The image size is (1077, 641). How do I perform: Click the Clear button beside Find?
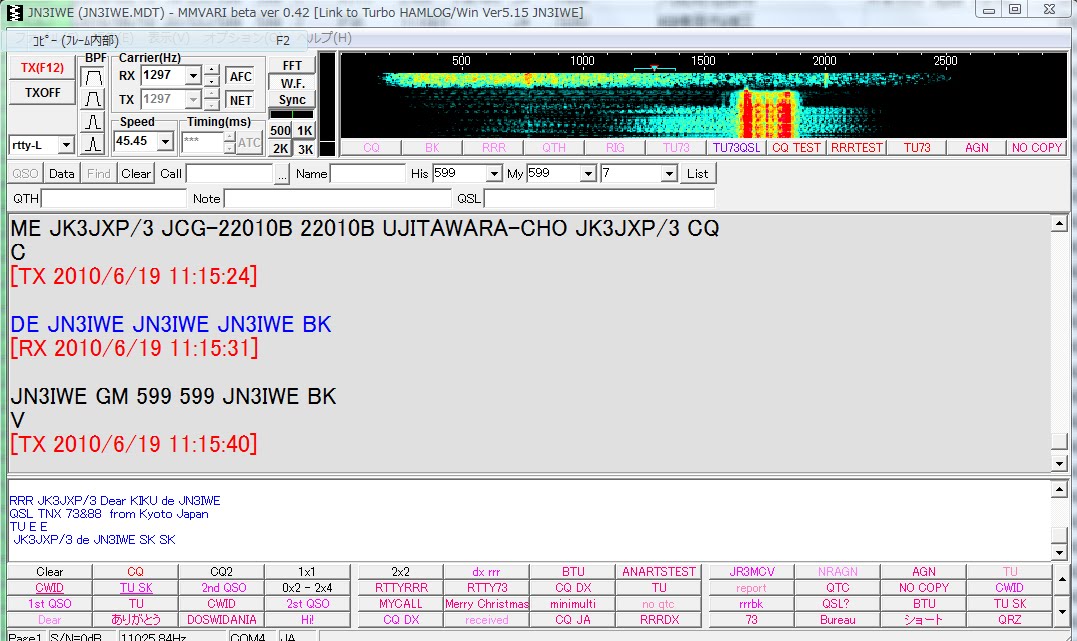pos(136,174)
